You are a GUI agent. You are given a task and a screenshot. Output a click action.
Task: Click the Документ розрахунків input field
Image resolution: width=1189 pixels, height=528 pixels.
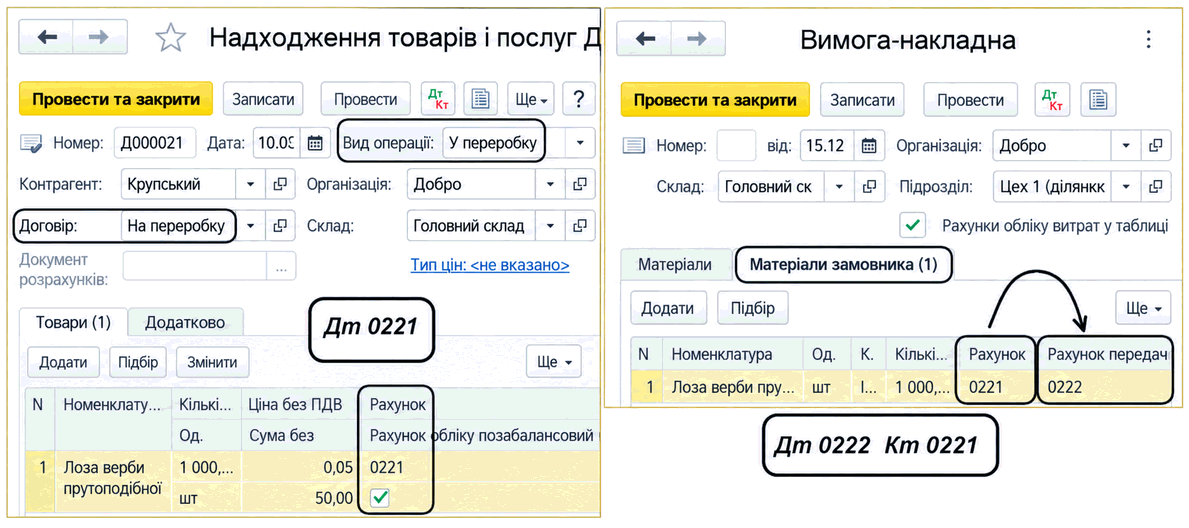[195, 266]
